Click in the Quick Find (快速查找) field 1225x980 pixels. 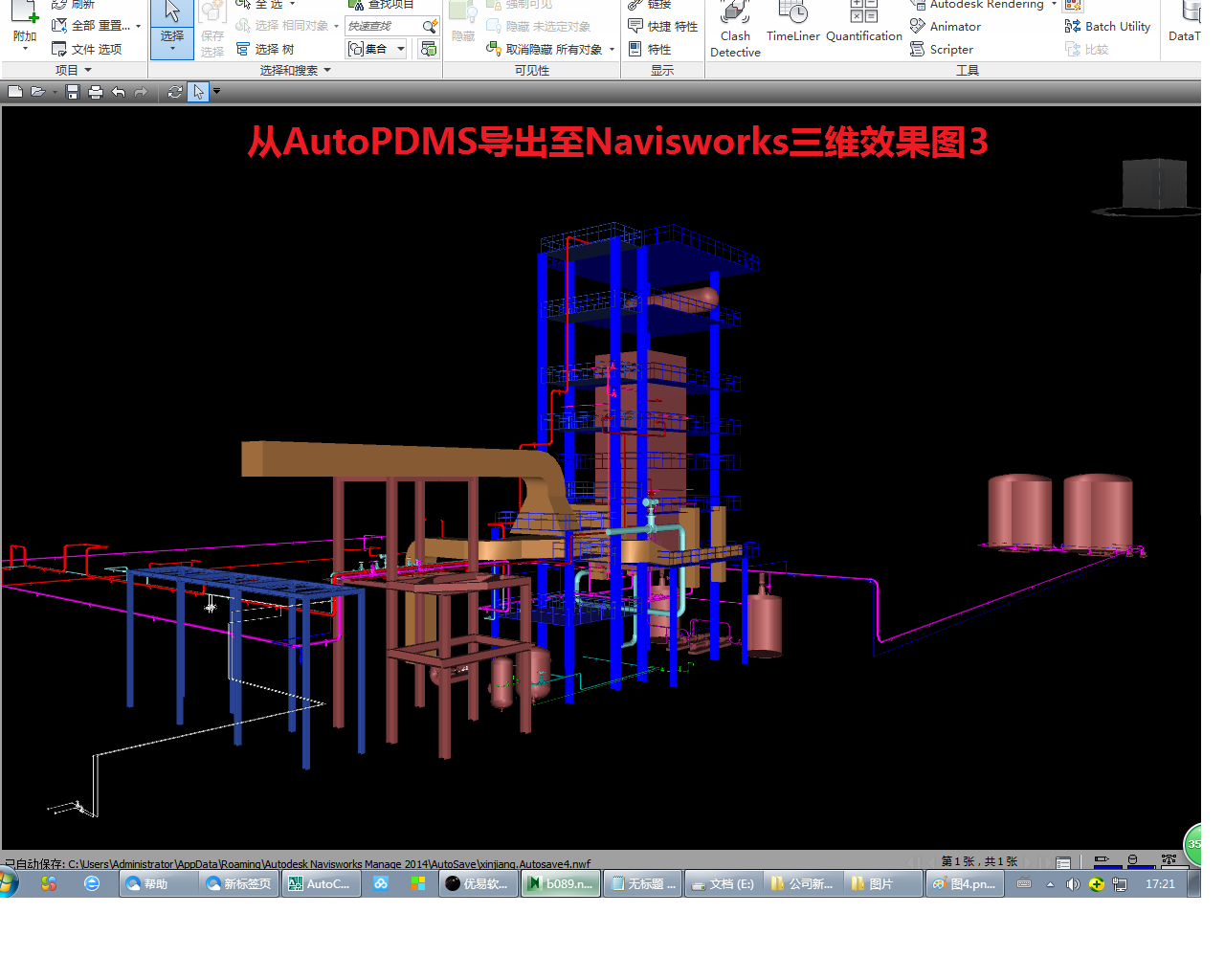tap(383, 26)
